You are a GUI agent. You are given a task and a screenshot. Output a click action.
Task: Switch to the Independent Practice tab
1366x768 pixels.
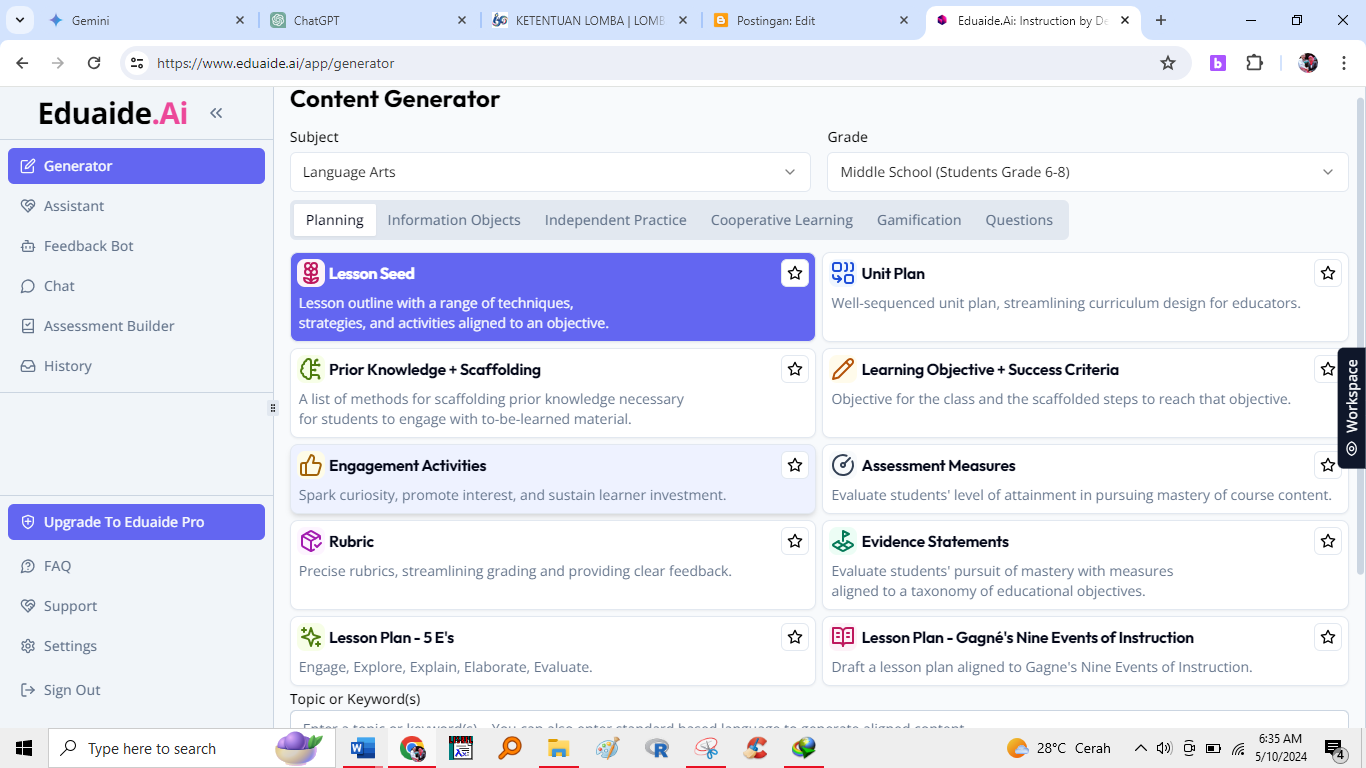tap(616, 220)
